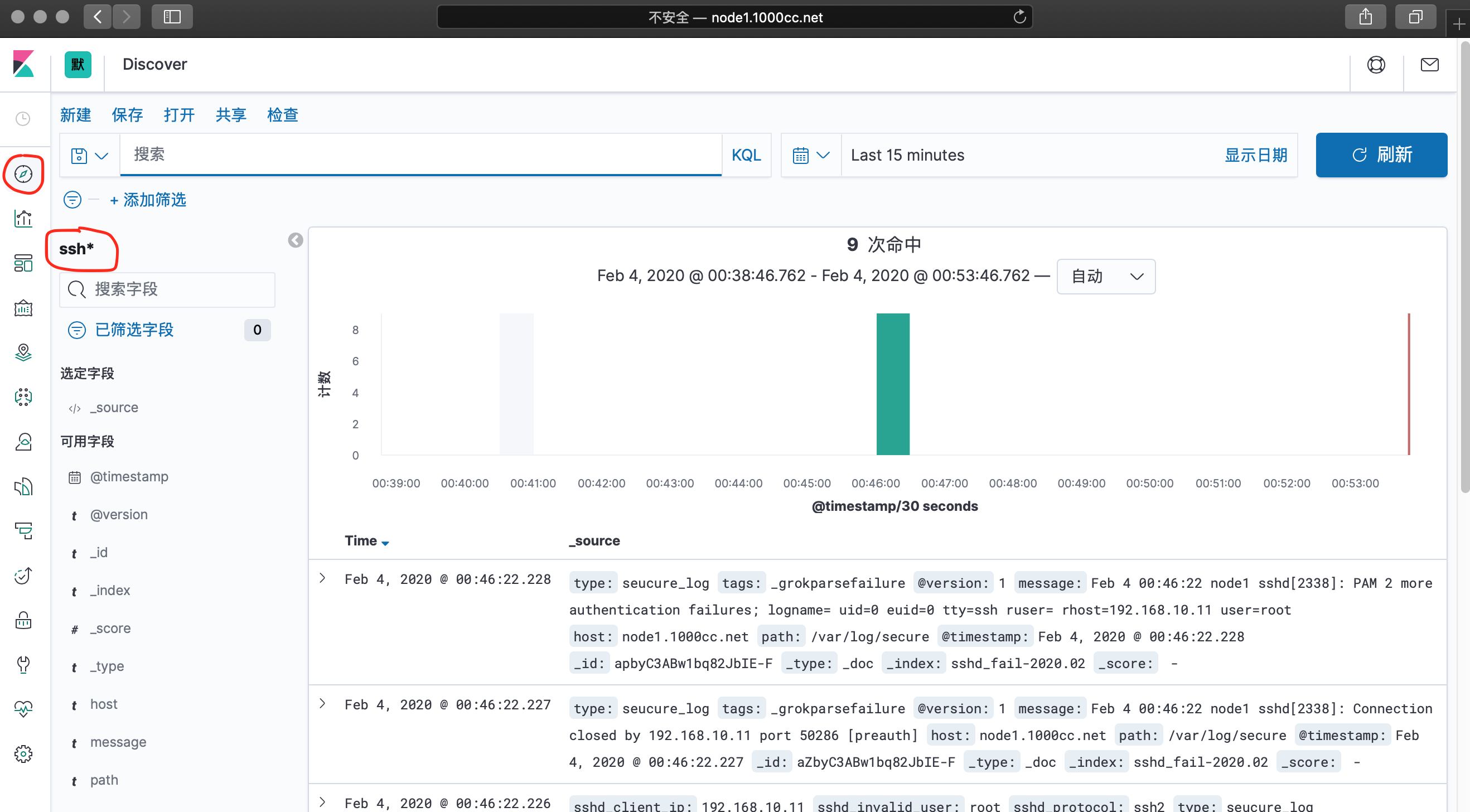Click the 添加筛选 link
The width and height of the screenshot is (1470, 812).
148,200
